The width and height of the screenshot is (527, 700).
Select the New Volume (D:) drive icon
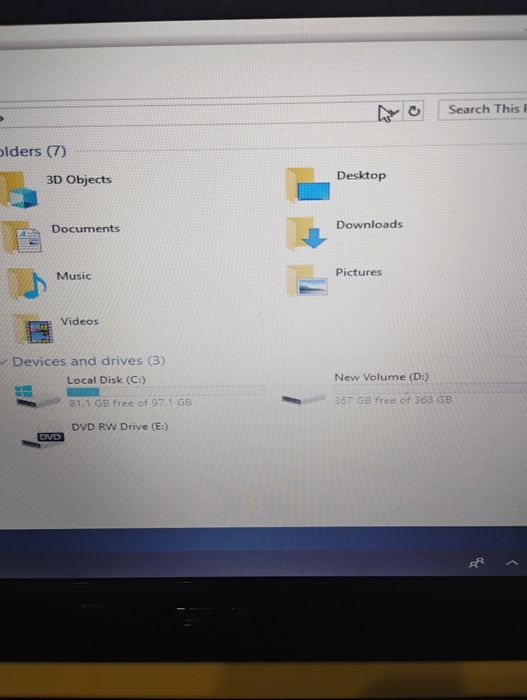pyautogui.click(x=303, y=397)
